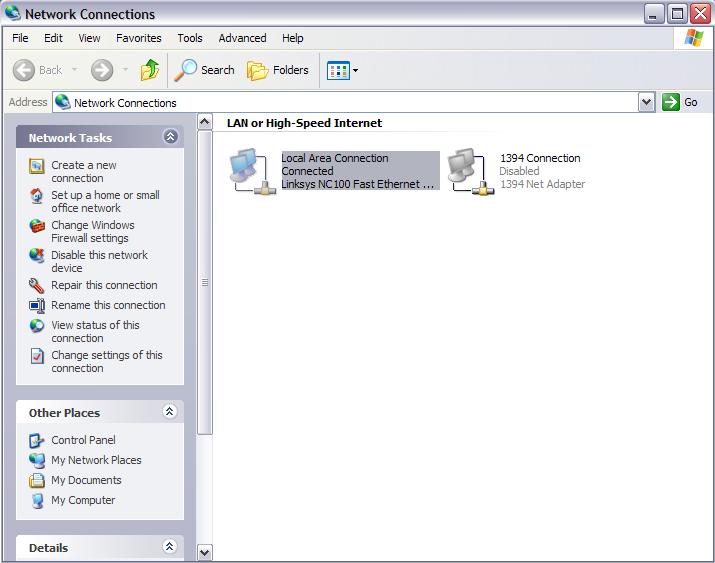
Task: Click the sidebar scrollbar down arrow
Action: pyautogui.click(x=204, y=553)
